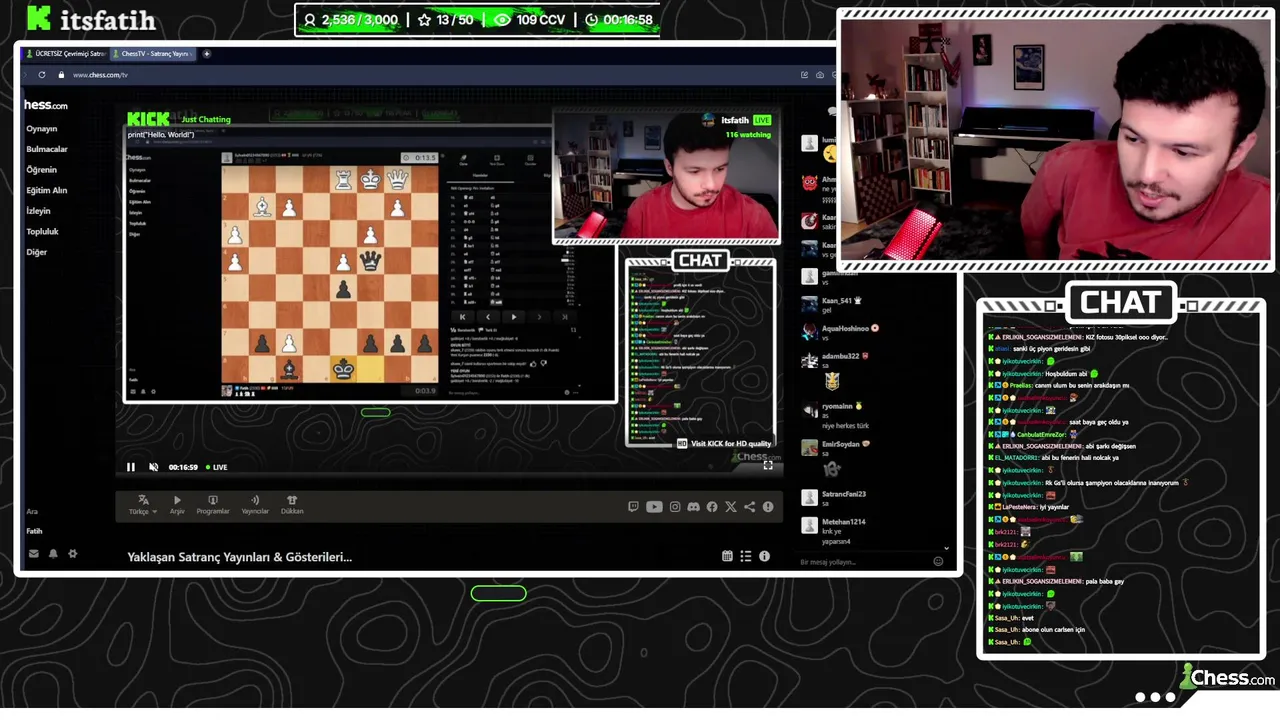
Task: Click the chat scroll-down chevron
Action: click(x=946, y=548)
